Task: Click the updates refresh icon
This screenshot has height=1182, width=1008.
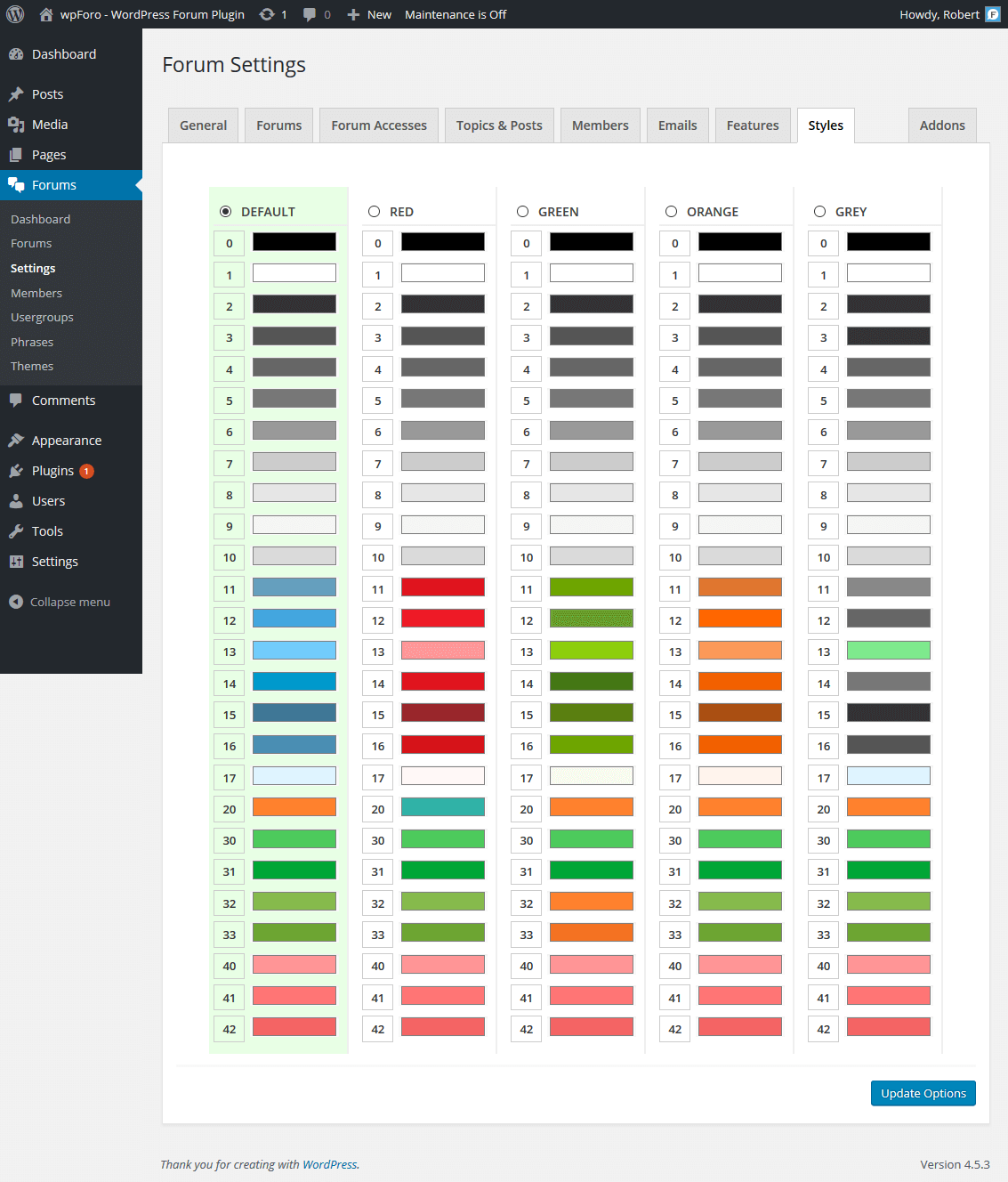Action: 267,14
